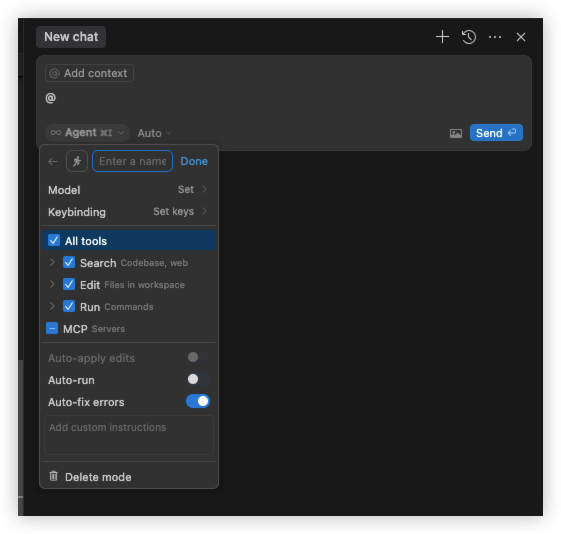Image resolution: width=561 pixels, height=534 pixels.
Task: Click the image attachment icon
Action: pos(455,133)
